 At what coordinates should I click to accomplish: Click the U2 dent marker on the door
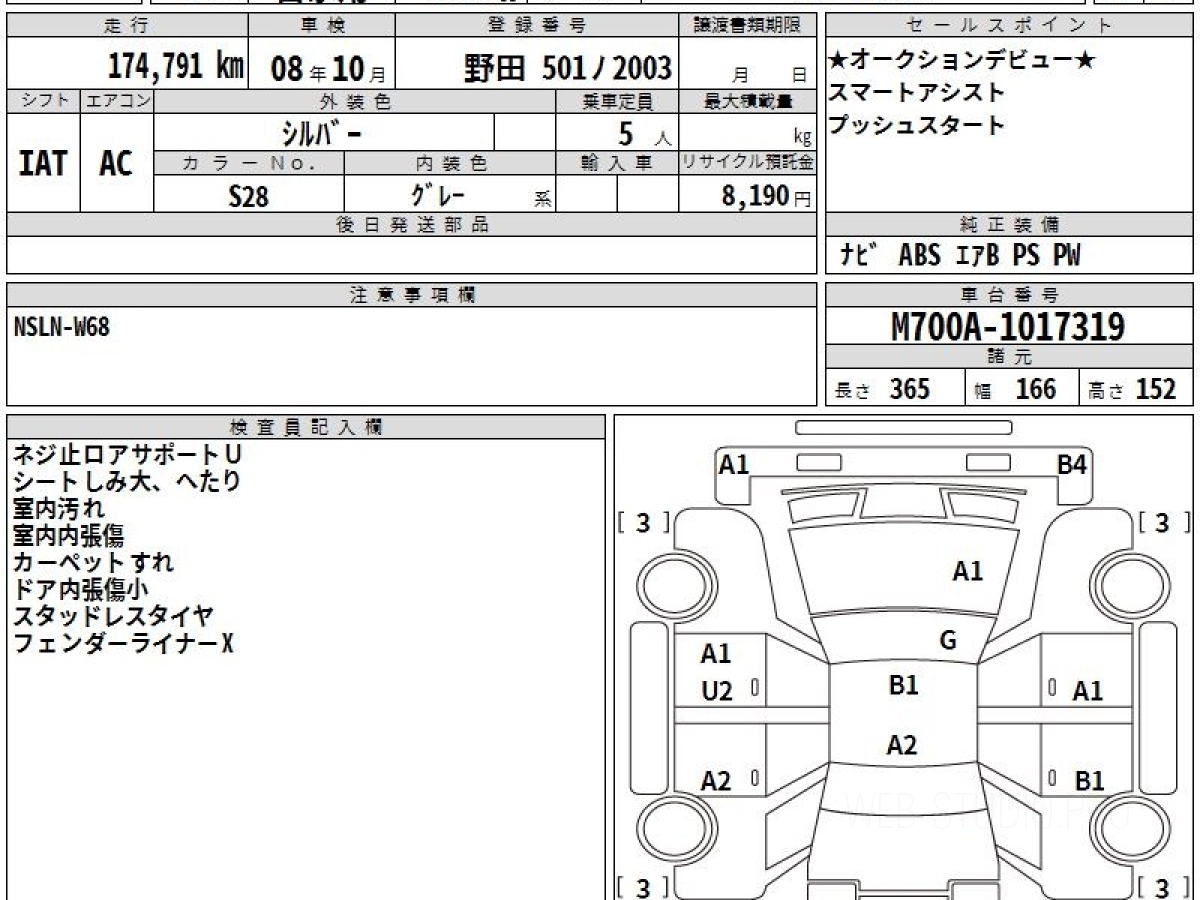pyautogui.click(x=717, y=690)
